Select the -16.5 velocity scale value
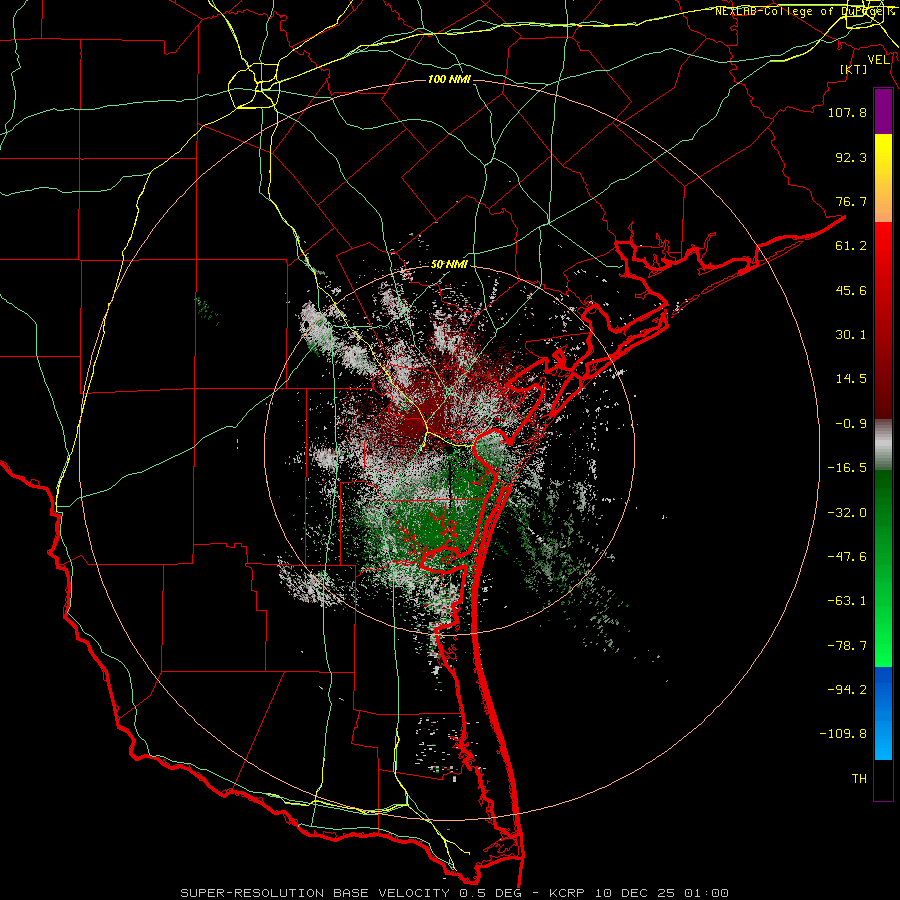The image size is (900, 900). 847,468
